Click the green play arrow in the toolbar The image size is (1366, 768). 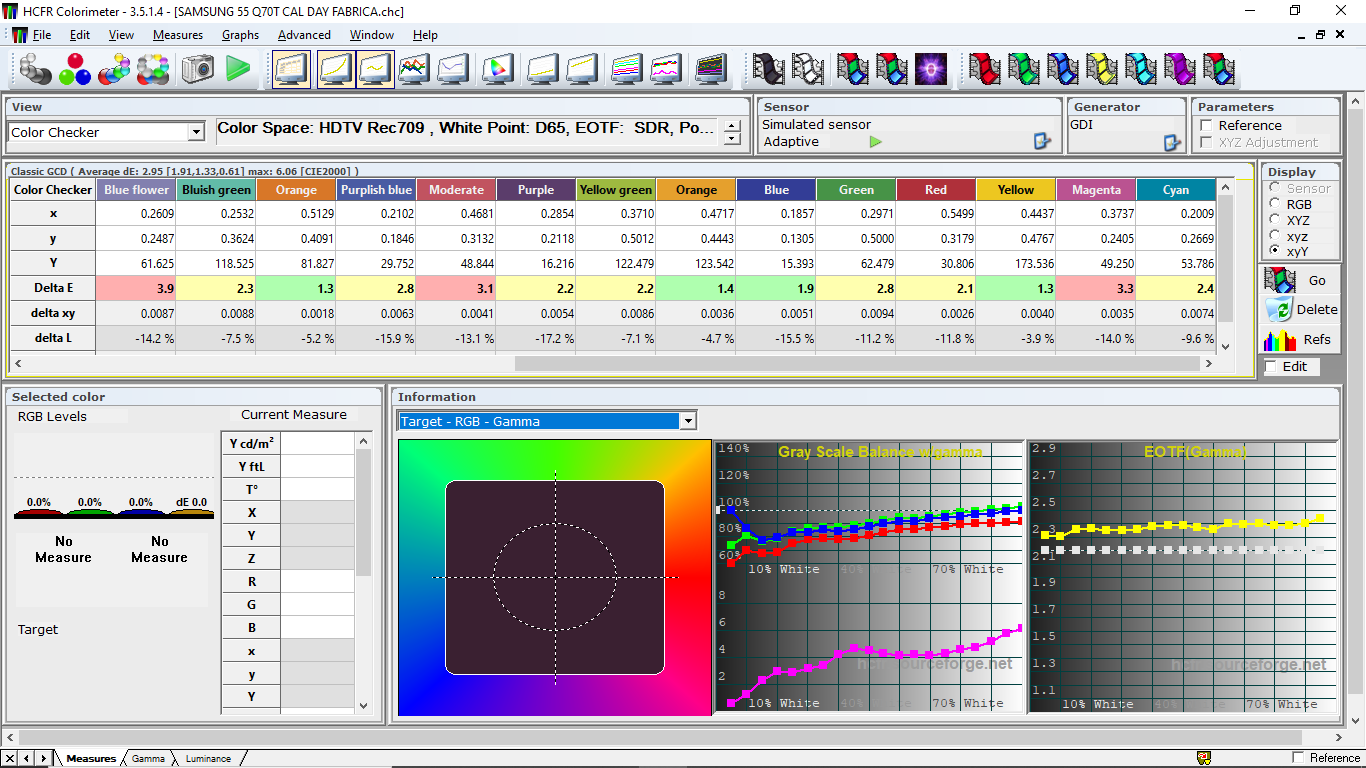[x=238, y=69]
